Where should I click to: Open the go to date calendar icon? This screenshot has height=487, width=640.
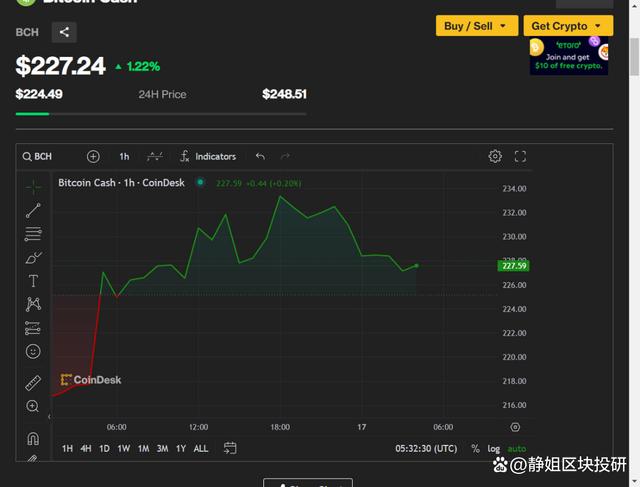pyautogui.click(x=230, y=448)
